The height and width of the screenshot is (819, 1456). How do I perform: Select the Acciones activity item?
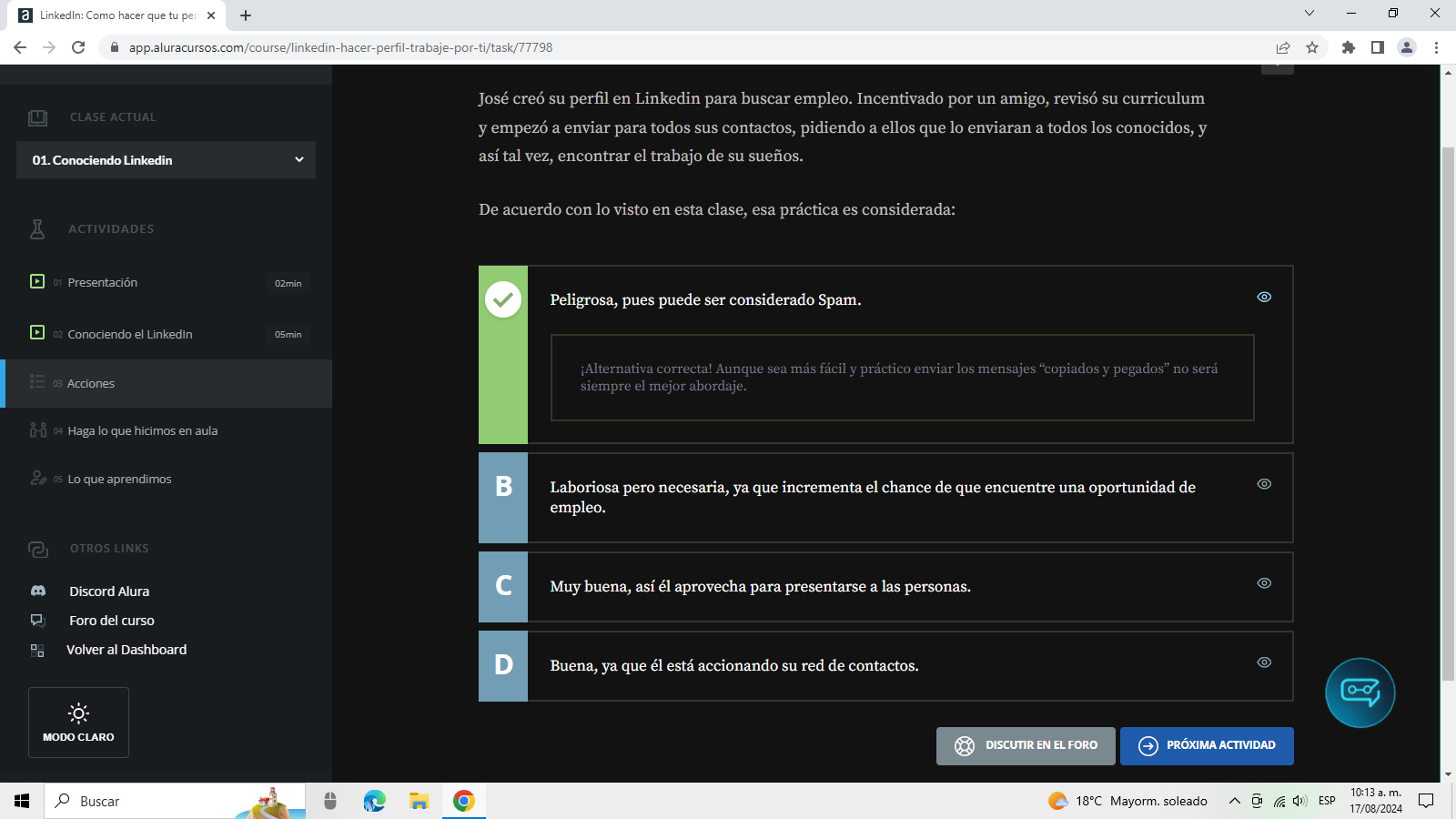(x=166, y=383)
